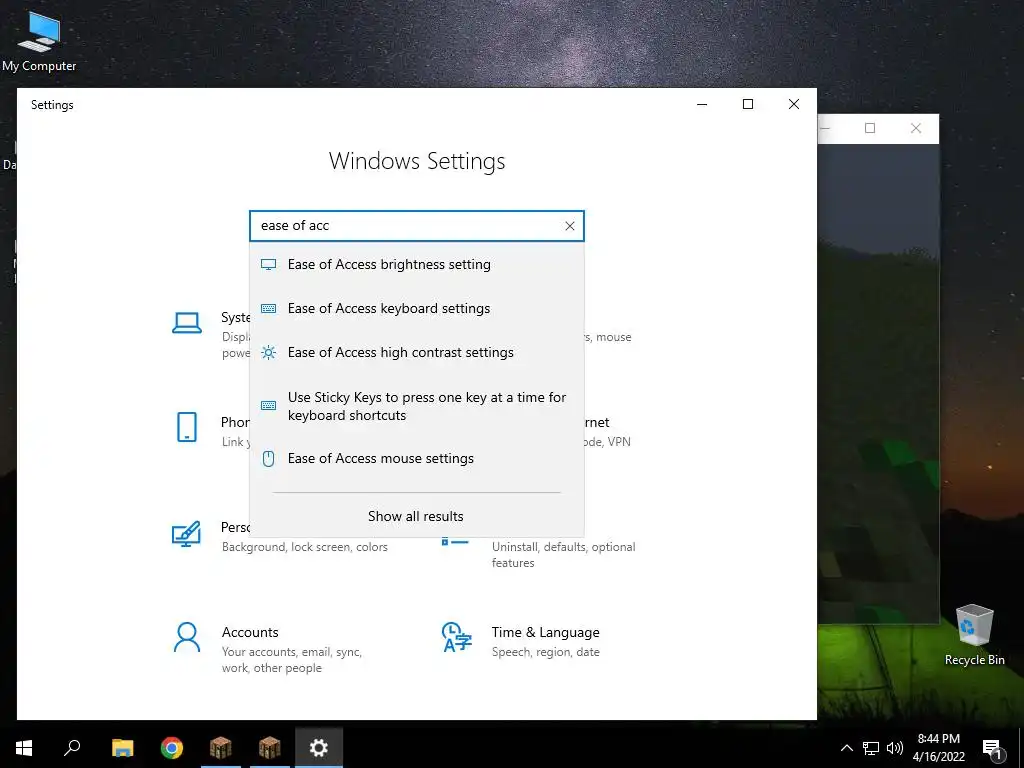Open the Time & Language icon

456,637
